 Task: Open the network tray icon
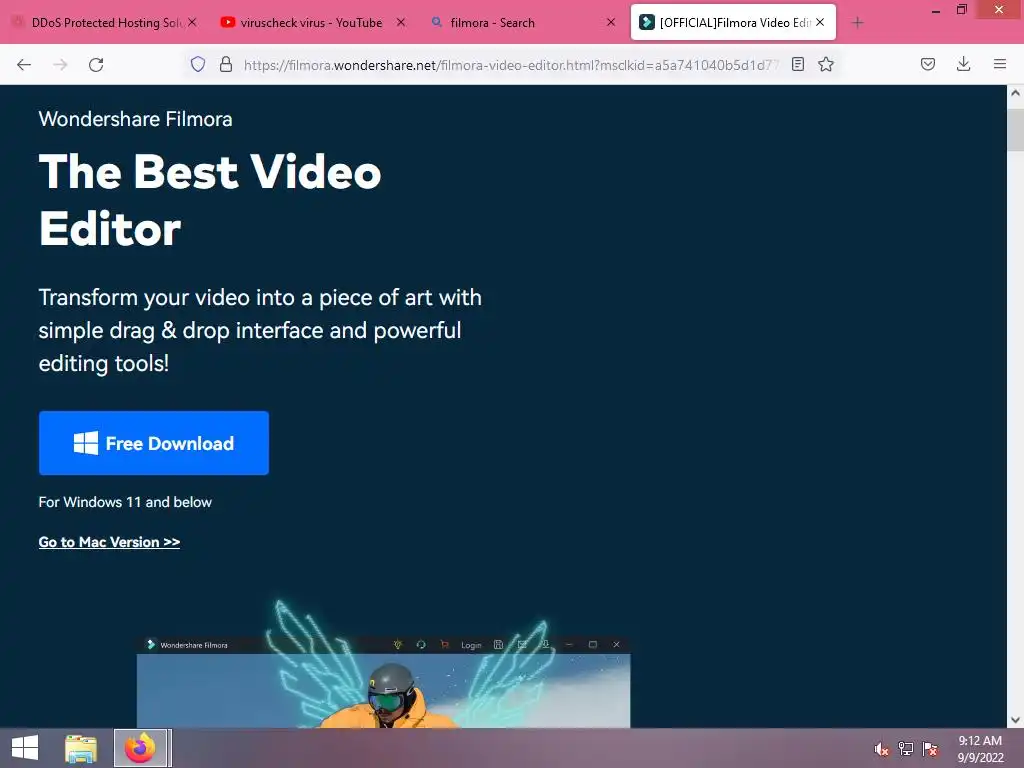[x=906, y=749]
